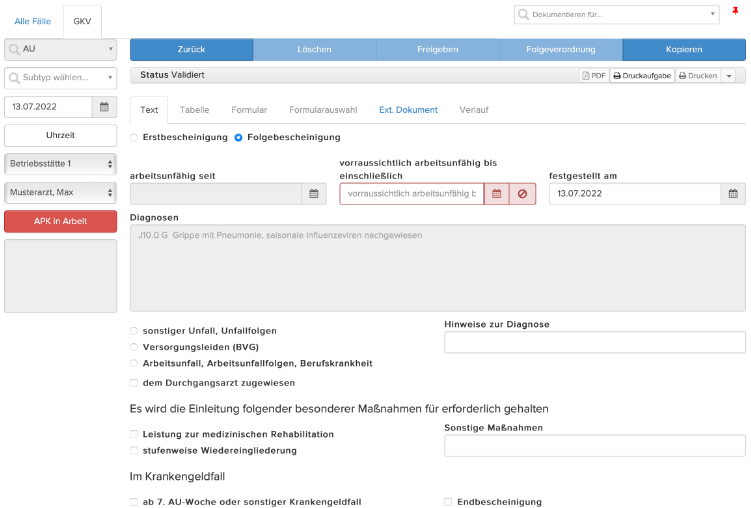Clear date with red prohibit icon

pyautogui.click(x=523, y=194)
